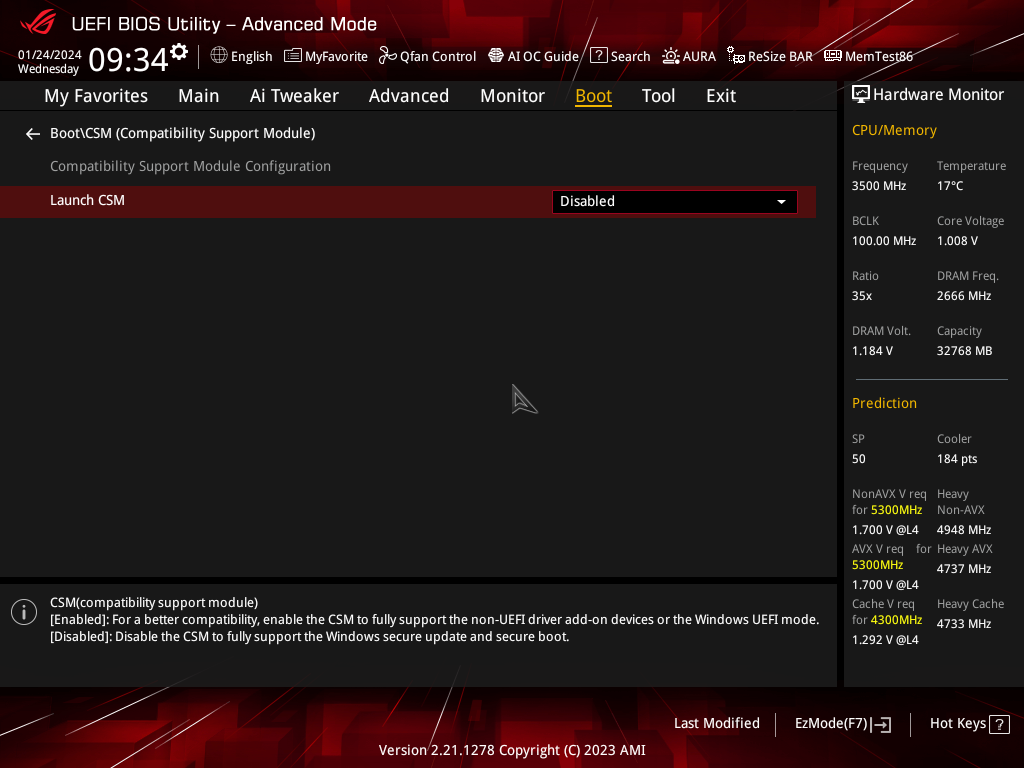Switch to the Ai Tweaker tab
The width and height of the screenshot is (1024, 768).
(294, 96)
